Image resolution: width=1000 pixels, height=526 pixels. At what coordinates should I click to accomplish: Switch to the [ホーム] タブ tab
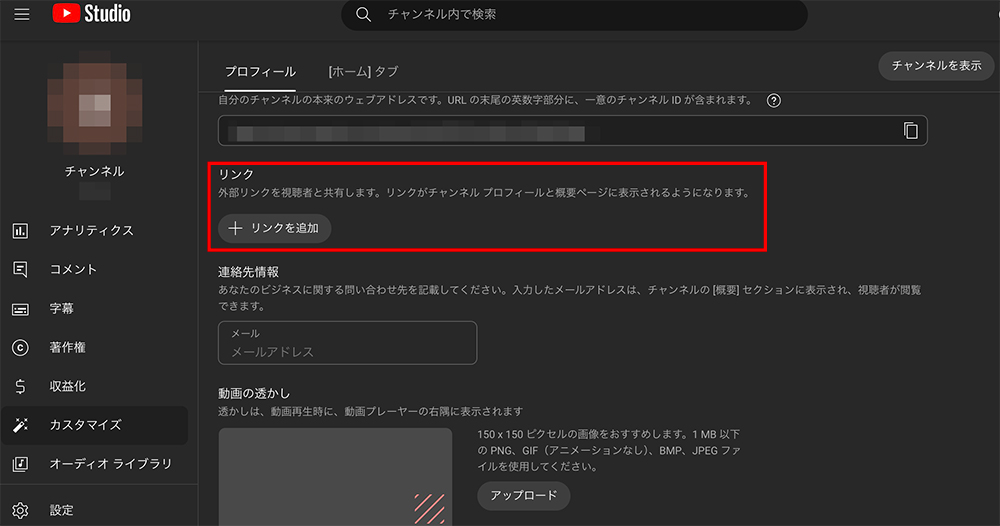[364, 71]
